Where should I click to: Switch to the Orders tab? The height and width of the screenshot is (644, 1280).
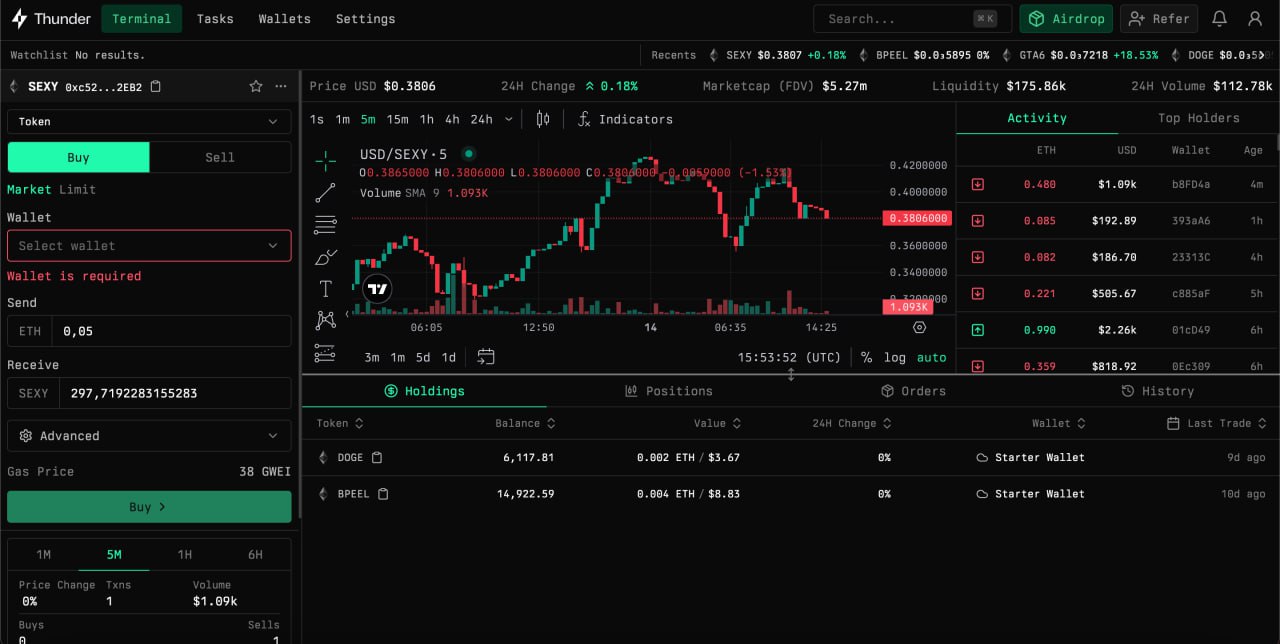tap(913, 391)
